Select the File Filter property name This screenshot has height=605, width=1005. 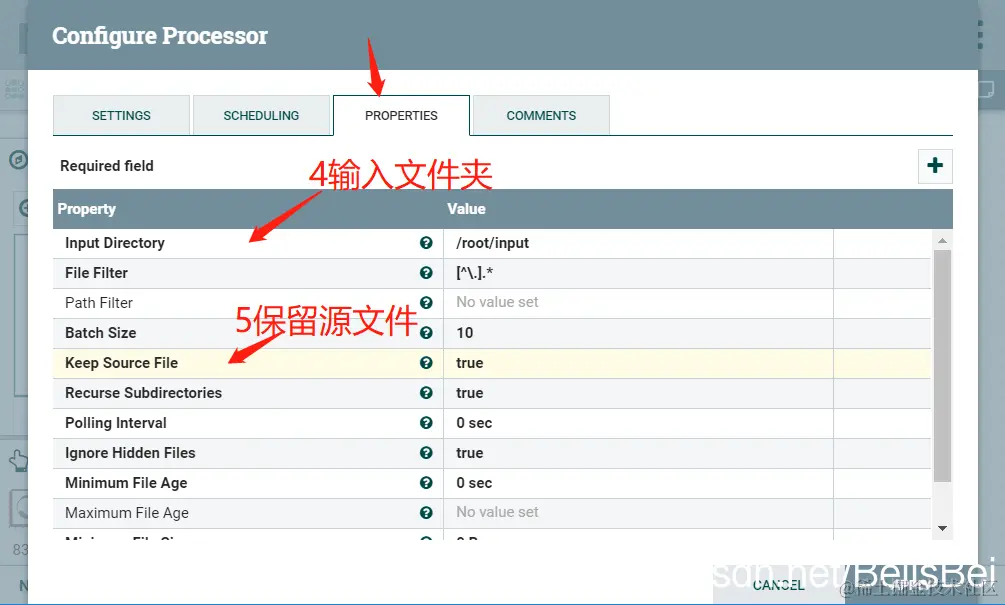pyautogui.click(x=96, y=273)
